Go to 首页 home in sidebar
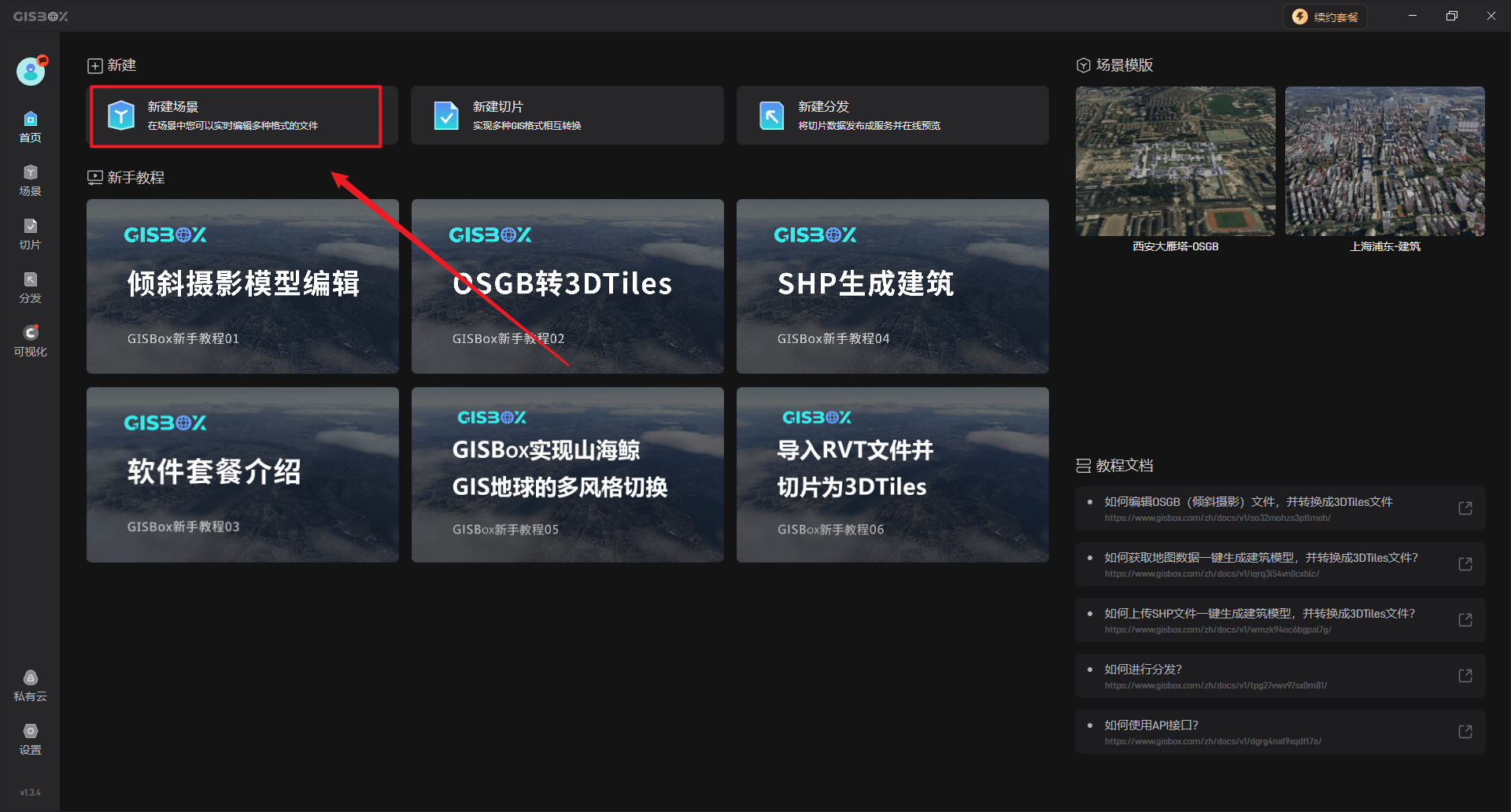1511x812 pixels. tap(30, 127)
